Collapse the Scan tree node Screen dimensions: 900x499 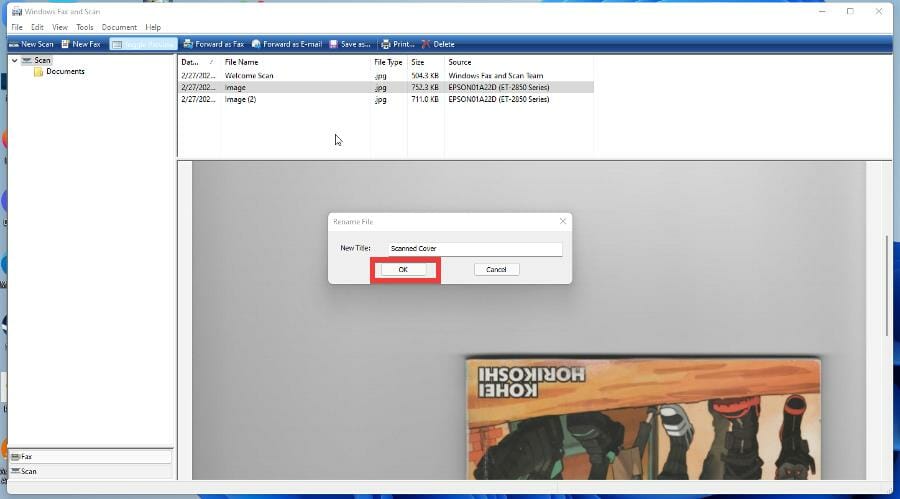pos(14,60)
